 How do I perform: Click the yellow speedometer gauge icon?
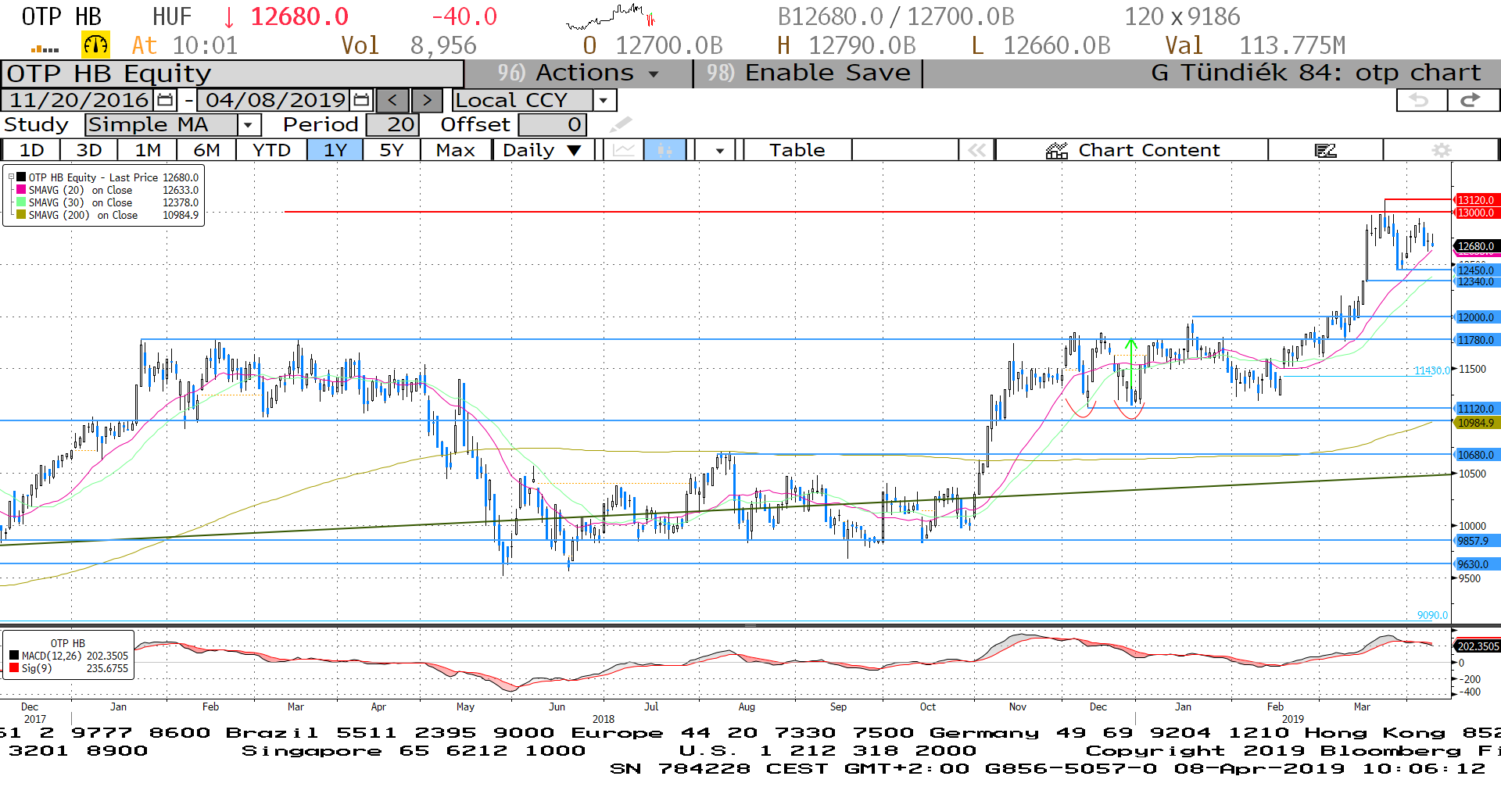click(x=95, y=45)
